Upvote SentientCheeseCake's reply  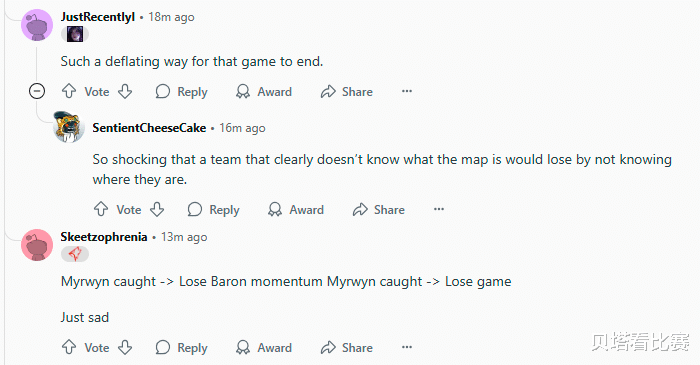point(101,209)
